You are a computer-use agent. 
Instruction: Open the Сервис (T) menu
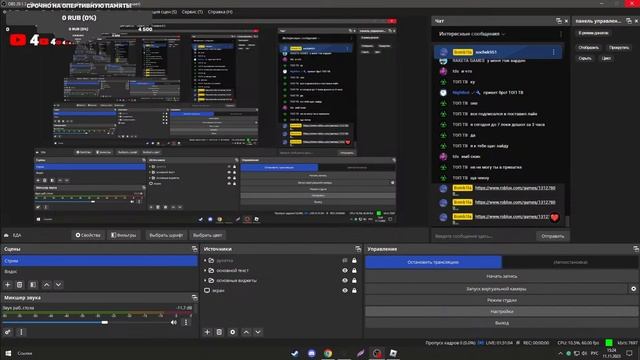192,12
